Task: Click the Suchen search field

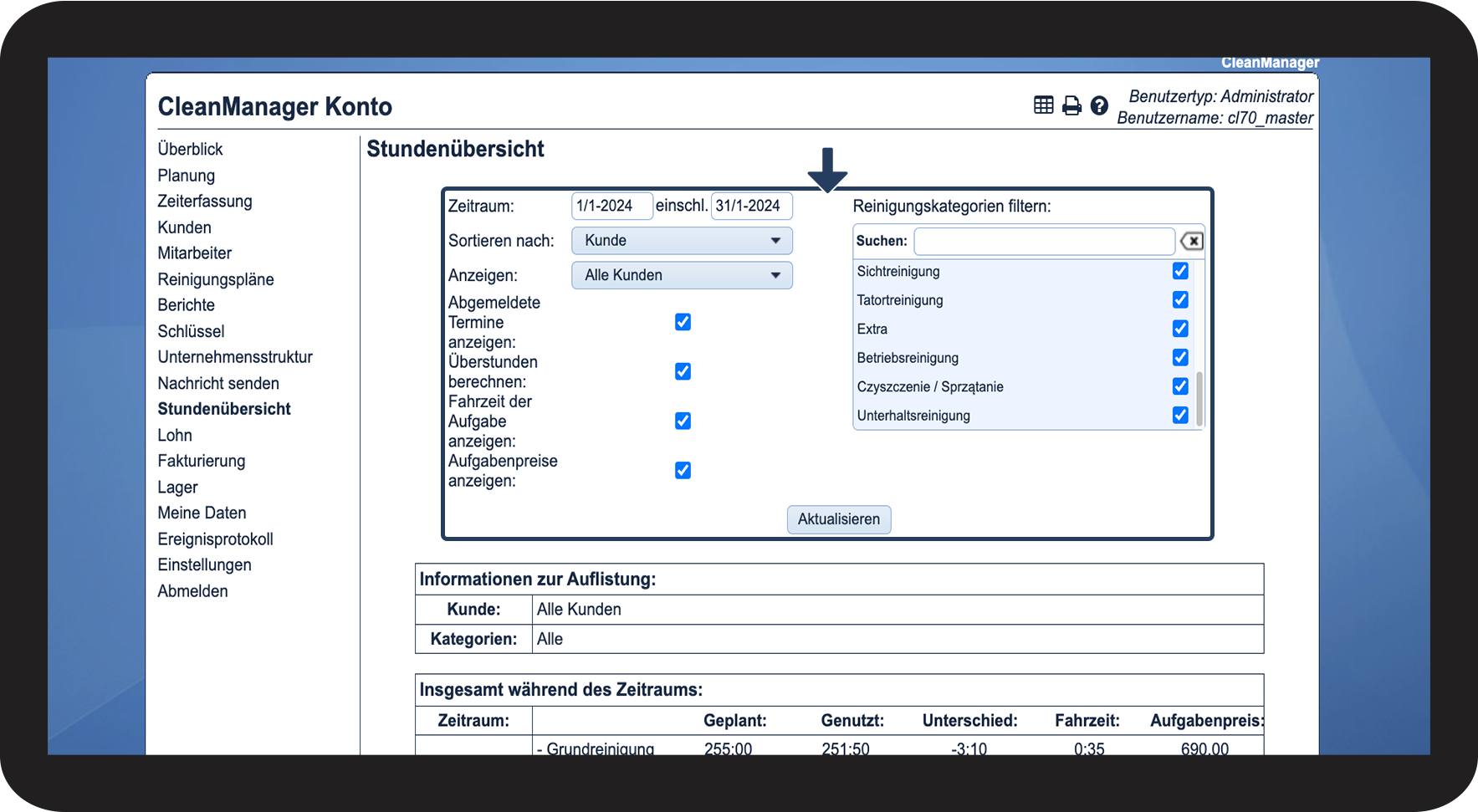Action: (x=1044, y=241)
